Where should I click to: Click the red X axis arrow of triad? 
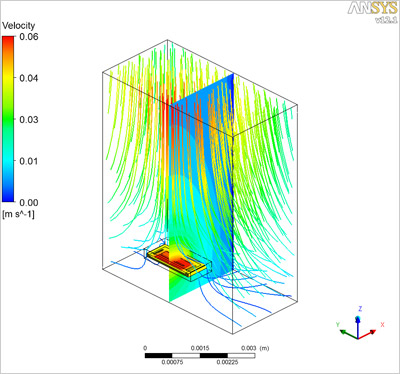click(368, 334)
